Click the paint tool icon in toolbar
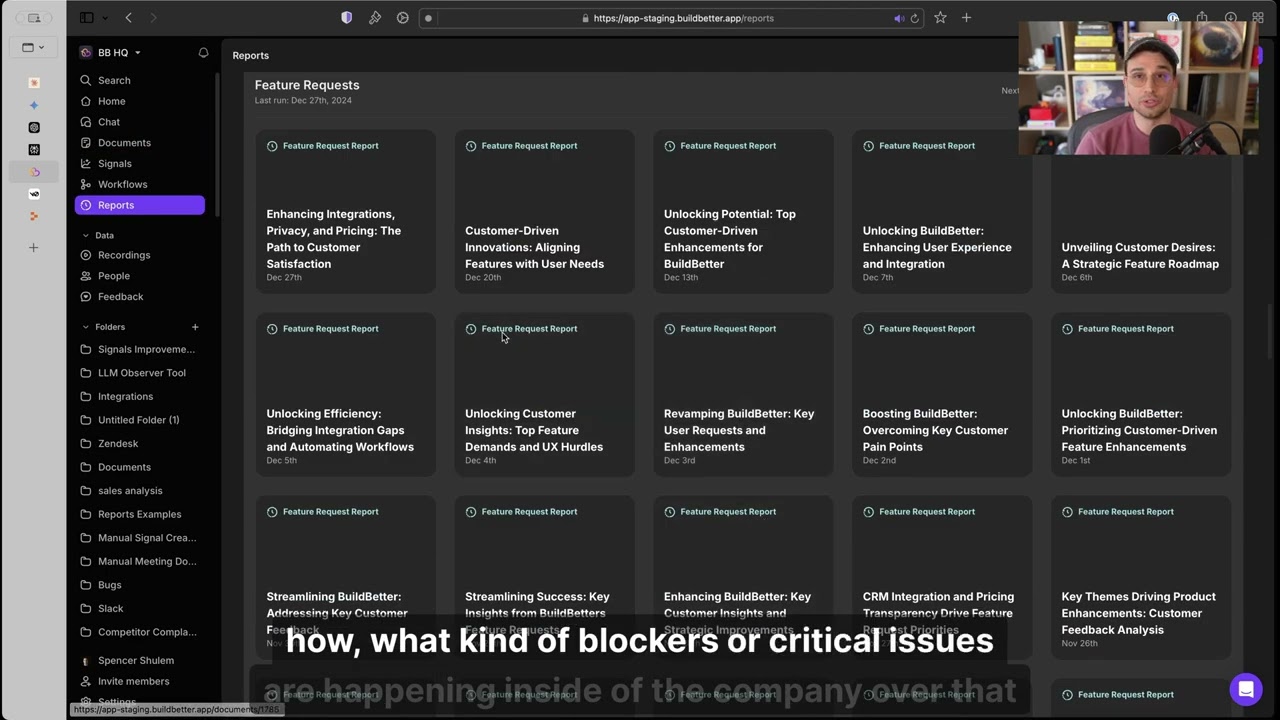 pos(375,18)
